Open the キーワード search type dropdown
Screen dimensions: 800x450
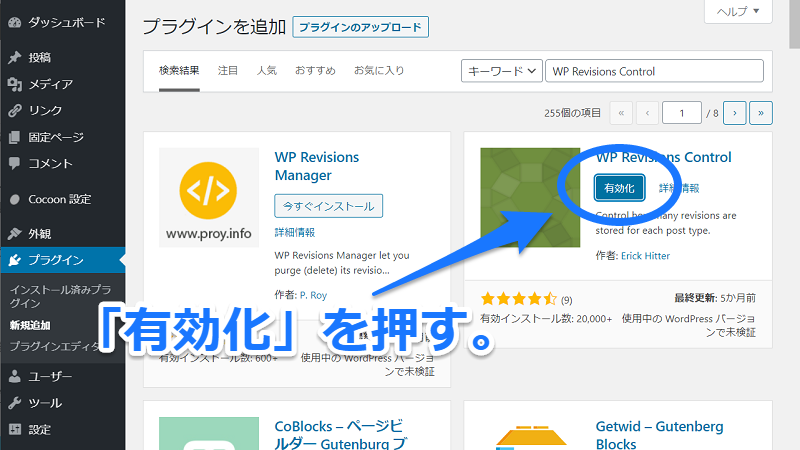pos(501,71)
